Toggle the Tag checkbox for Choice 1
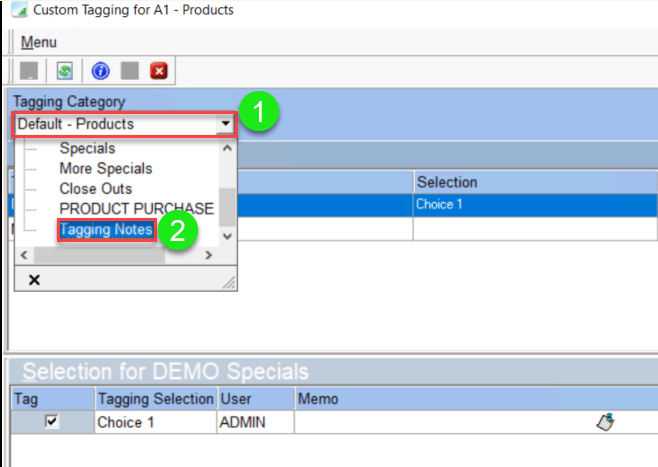This screenshot has height=467, width=658. coord(52,422)
